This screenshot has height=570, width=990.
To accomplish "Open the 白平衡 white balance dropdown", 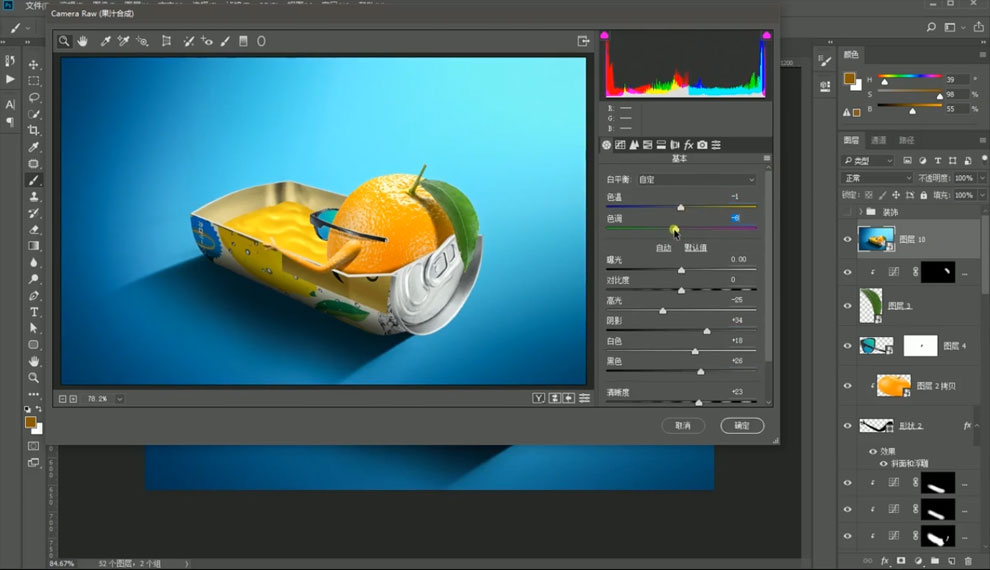I will pyautogui.click(x=696, y=179).
